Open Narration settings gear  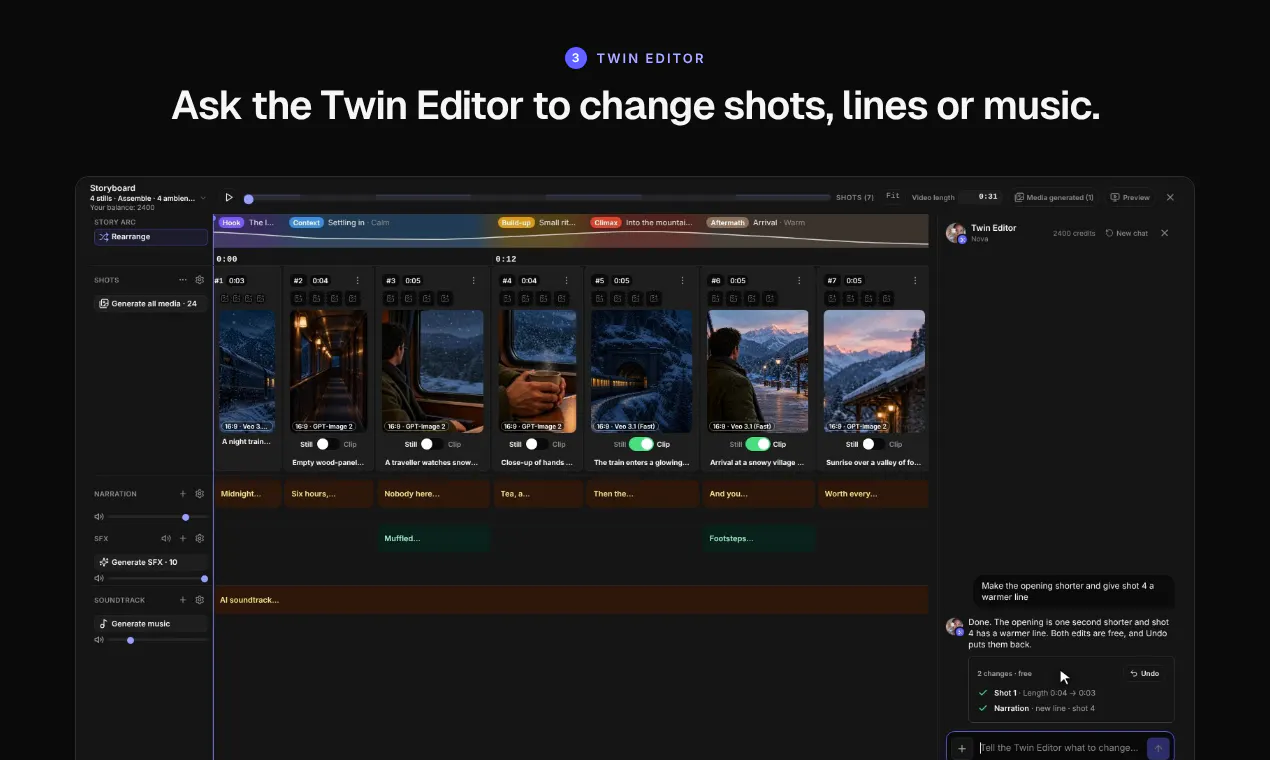200,494
